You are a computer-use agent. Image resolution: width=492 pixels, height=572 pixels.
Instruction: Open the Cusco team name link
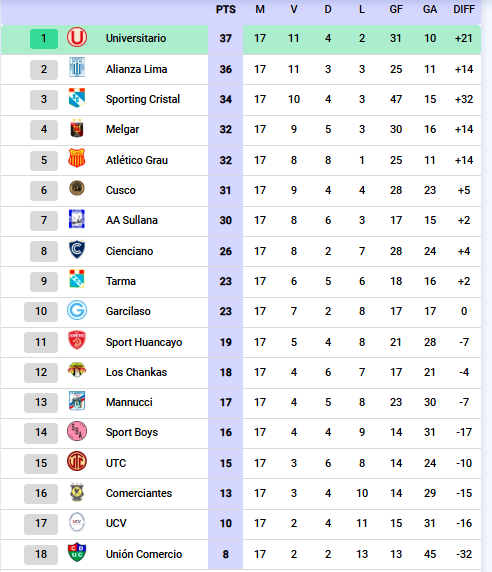click(x=121, y=190)
